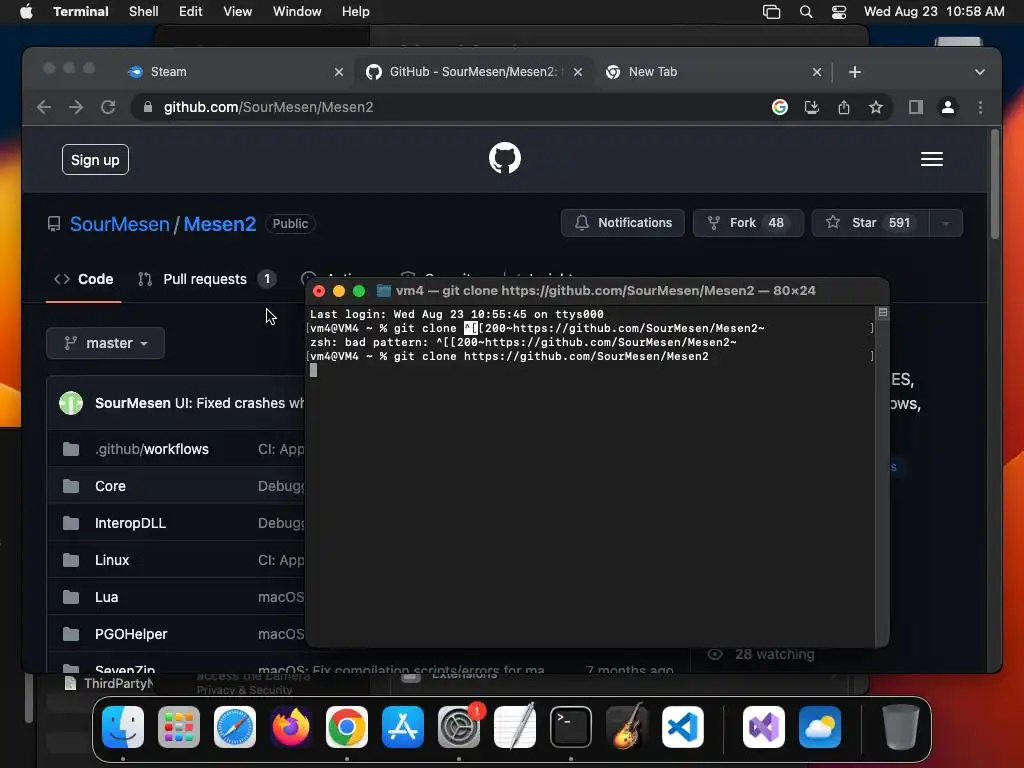Screen dimensions: 1024x768
Task: Close the Steam browser tab
Action: [338, 72]
